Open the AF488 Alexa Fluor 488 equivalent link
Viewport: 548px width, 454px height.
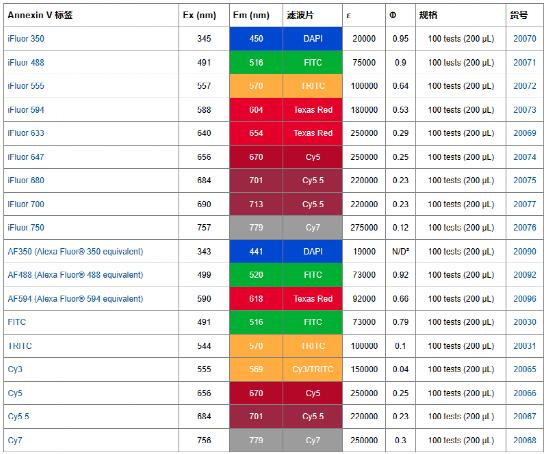pos(75,275)
